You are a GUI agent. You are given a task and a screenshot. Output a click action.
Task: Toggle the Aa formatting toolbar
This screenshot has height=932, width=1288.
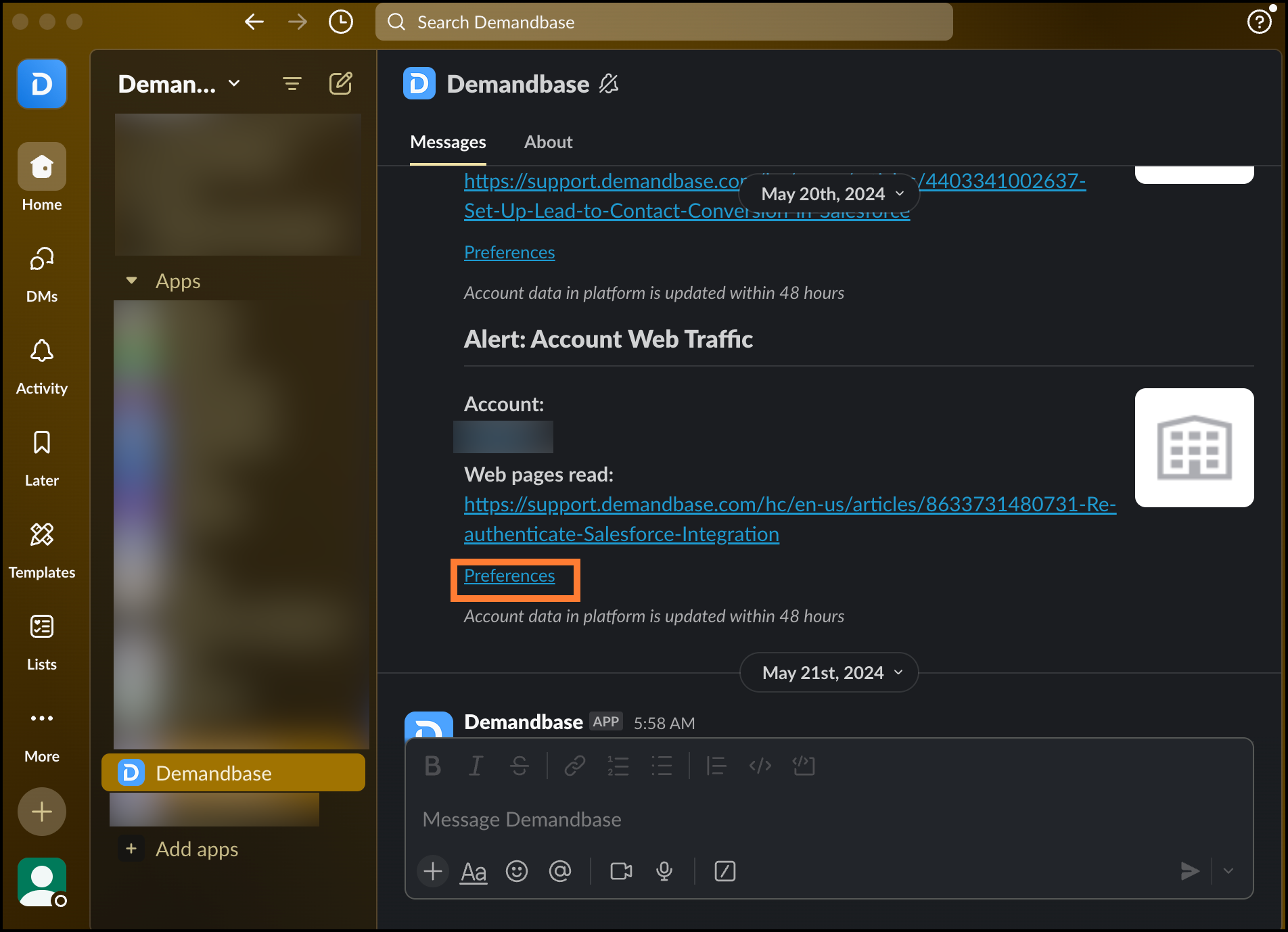click(474, 871)
